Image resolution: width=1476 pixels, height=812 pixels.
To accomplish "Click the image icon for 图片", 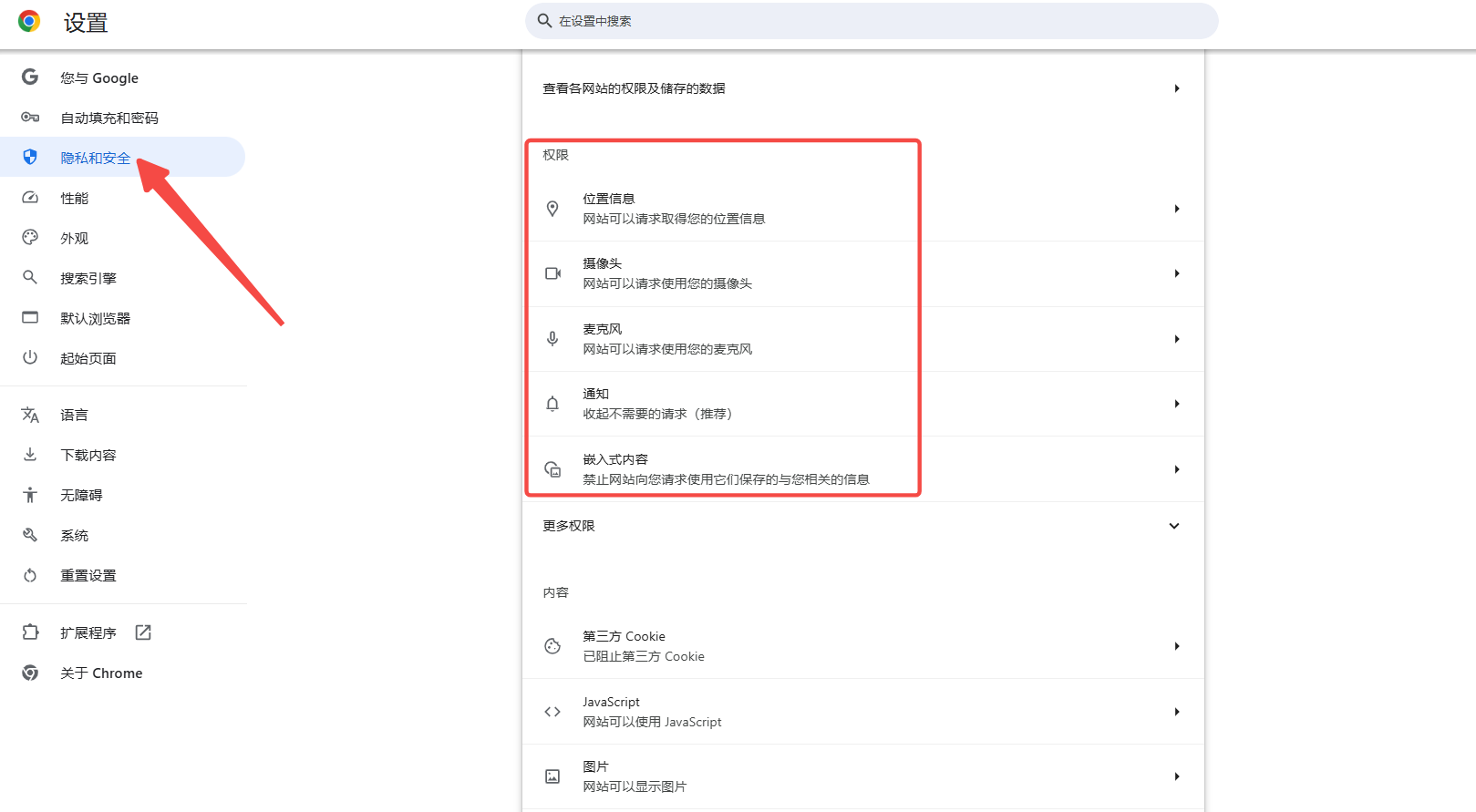I will click(552, 776).
